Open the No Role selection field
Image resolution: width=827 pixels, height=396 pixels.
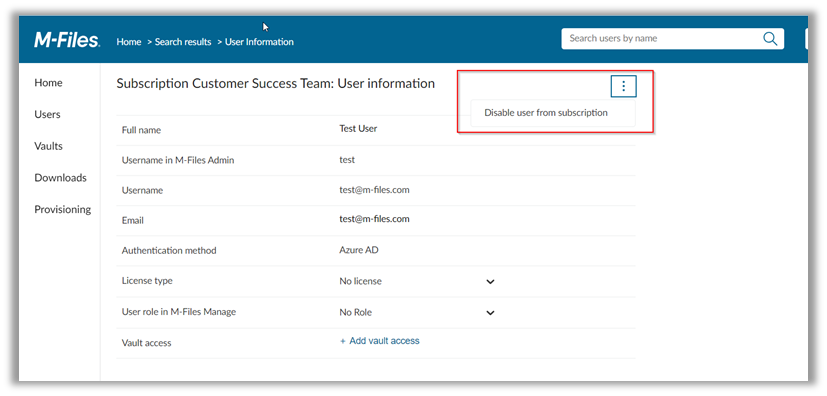click(x=417, y=313)
